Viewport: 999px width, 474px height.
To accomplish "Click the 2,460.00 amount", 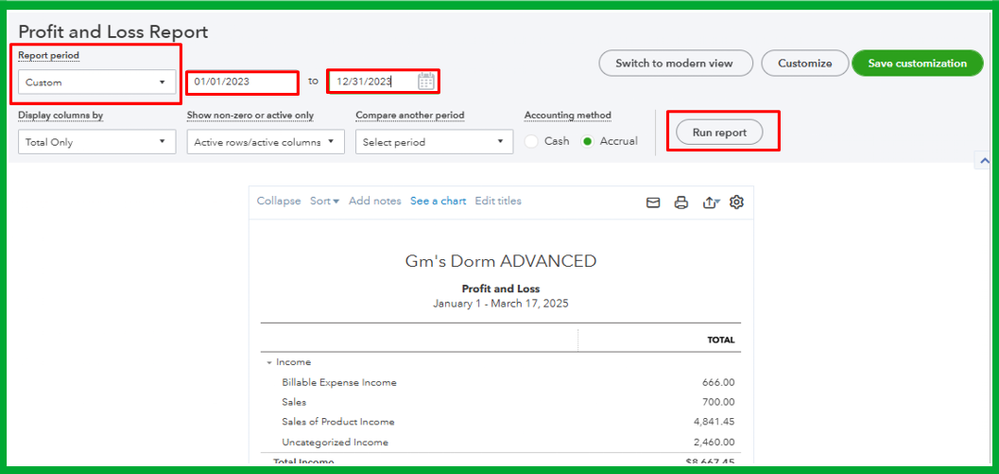I will (712, 442).
